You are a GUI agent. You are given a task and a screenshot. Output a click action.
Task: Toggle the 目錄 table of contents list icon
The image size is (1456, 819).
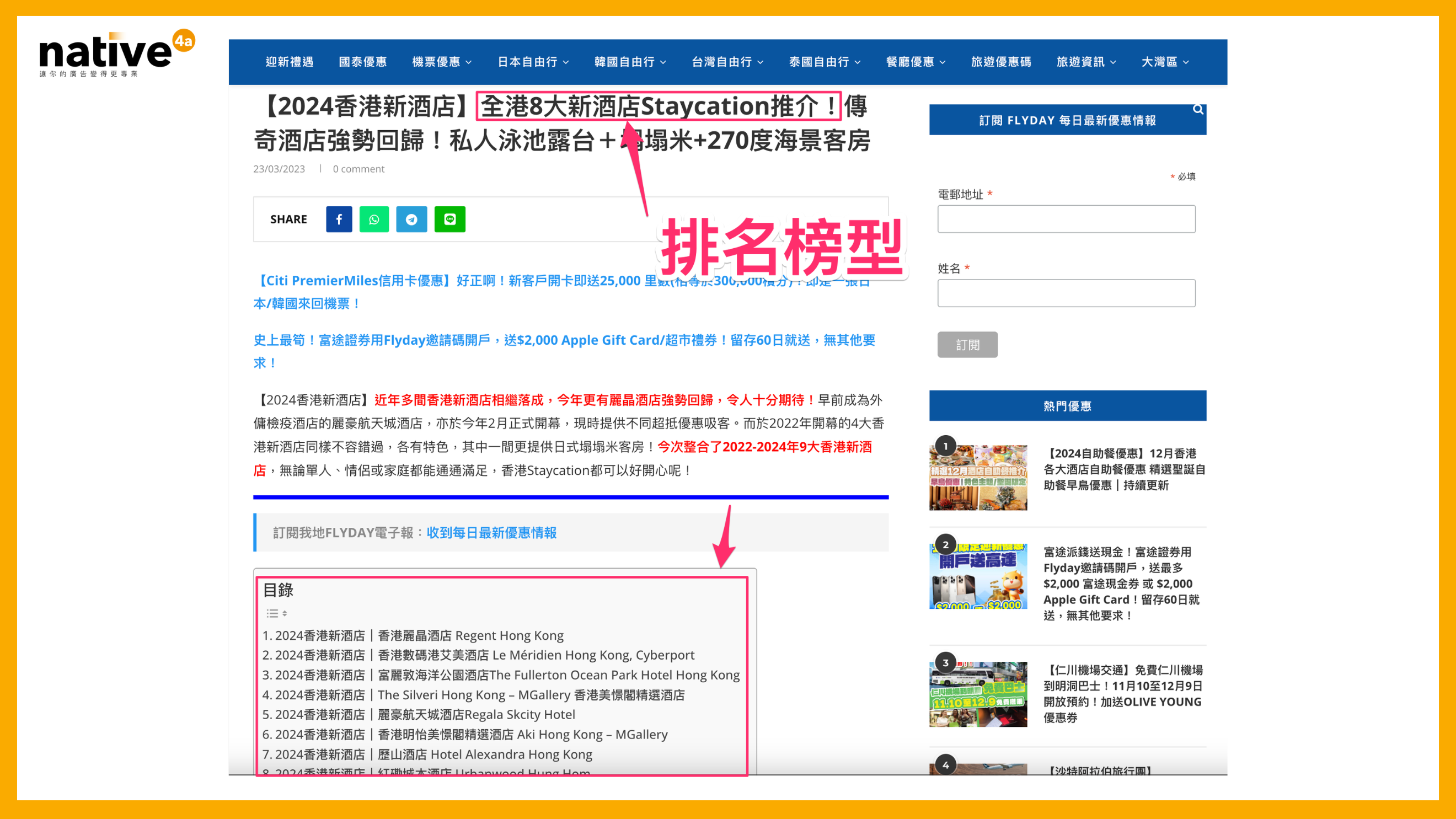coord(276,613)
